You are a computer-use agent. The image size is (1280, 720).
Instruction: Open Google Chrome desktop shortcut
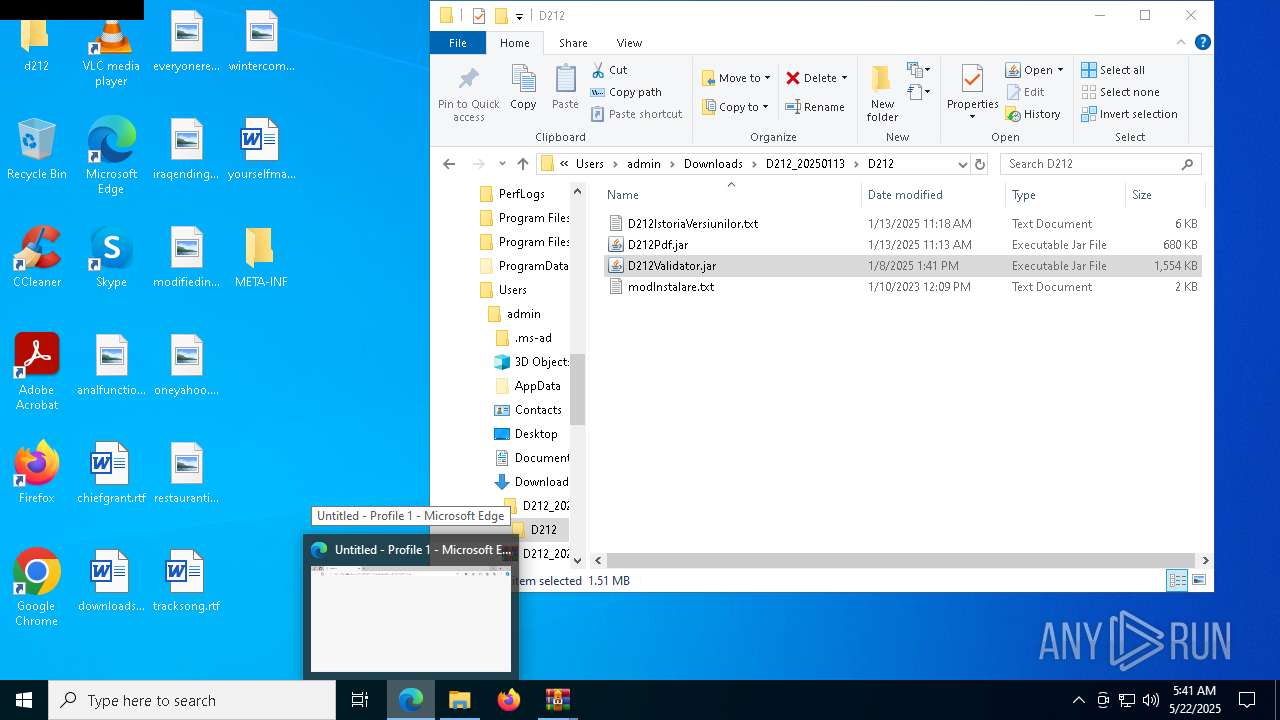coord(36,588)
